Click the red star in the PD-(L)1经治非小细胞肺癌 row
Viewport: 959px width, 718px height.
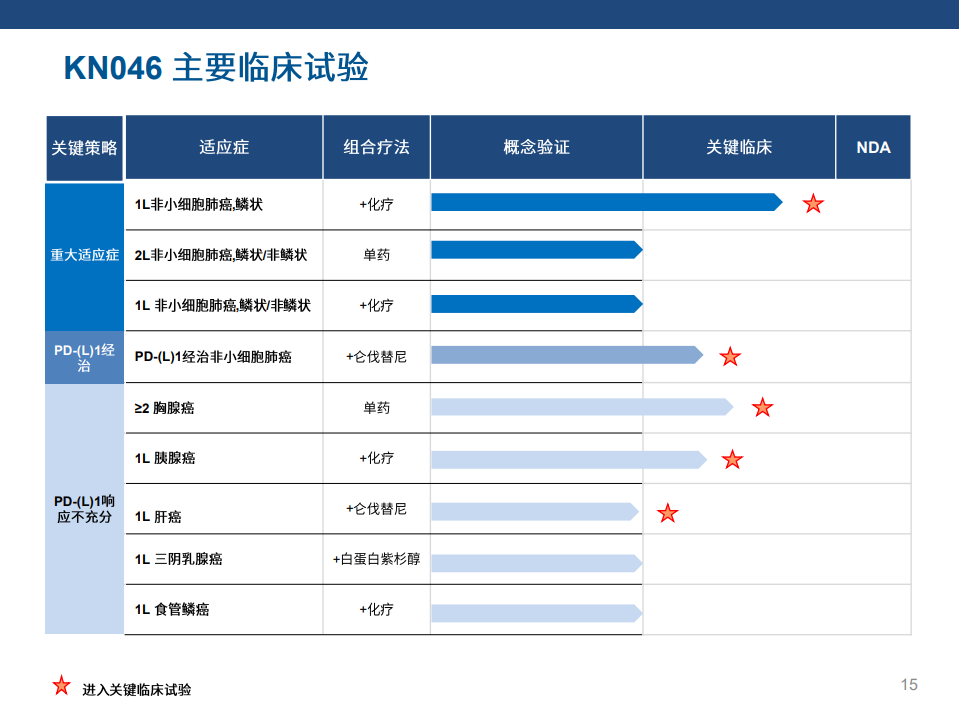point(730,357)
